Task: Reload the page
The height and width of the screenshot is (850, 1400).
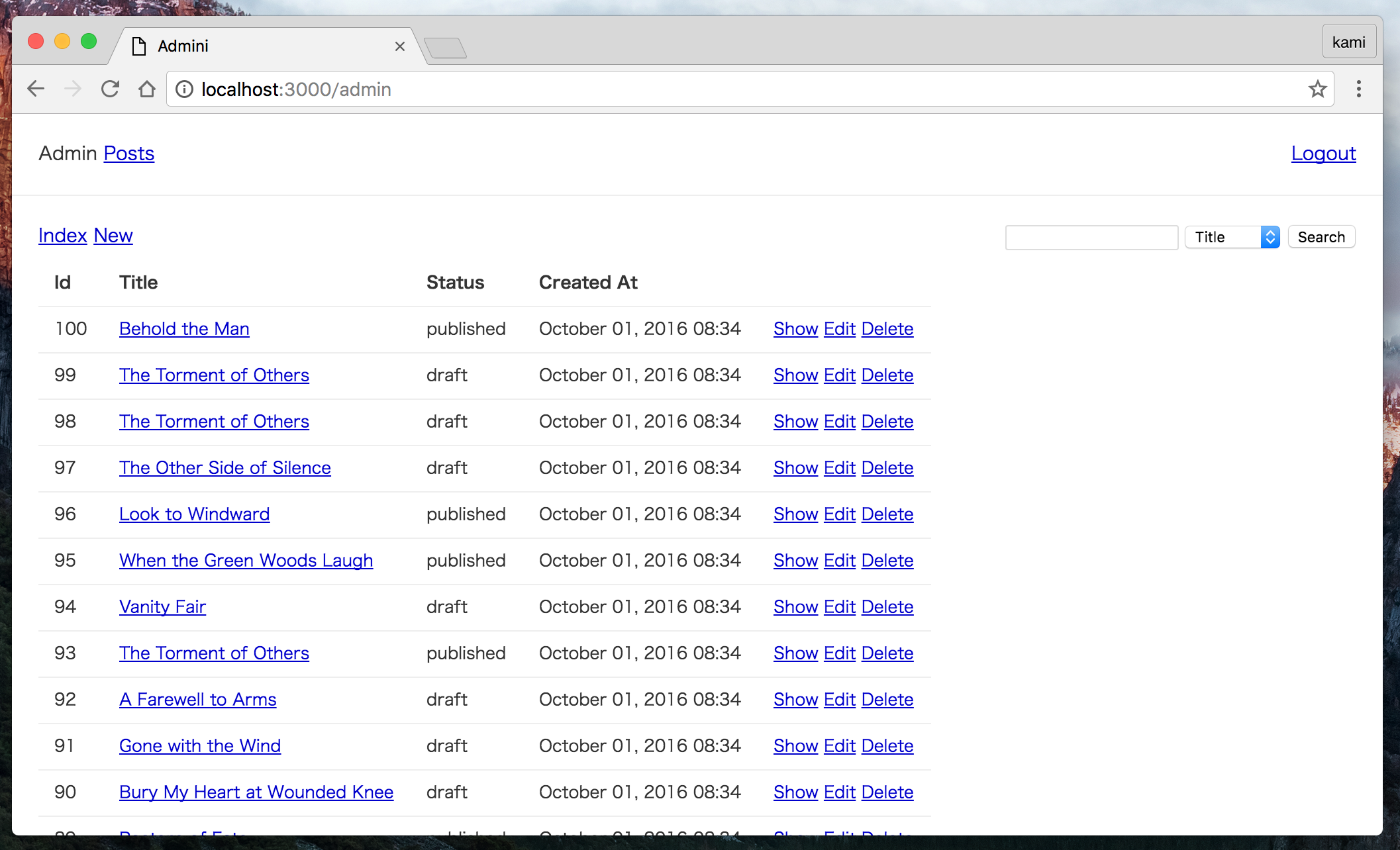Action: pyautogui.click(x=110, y=89)
